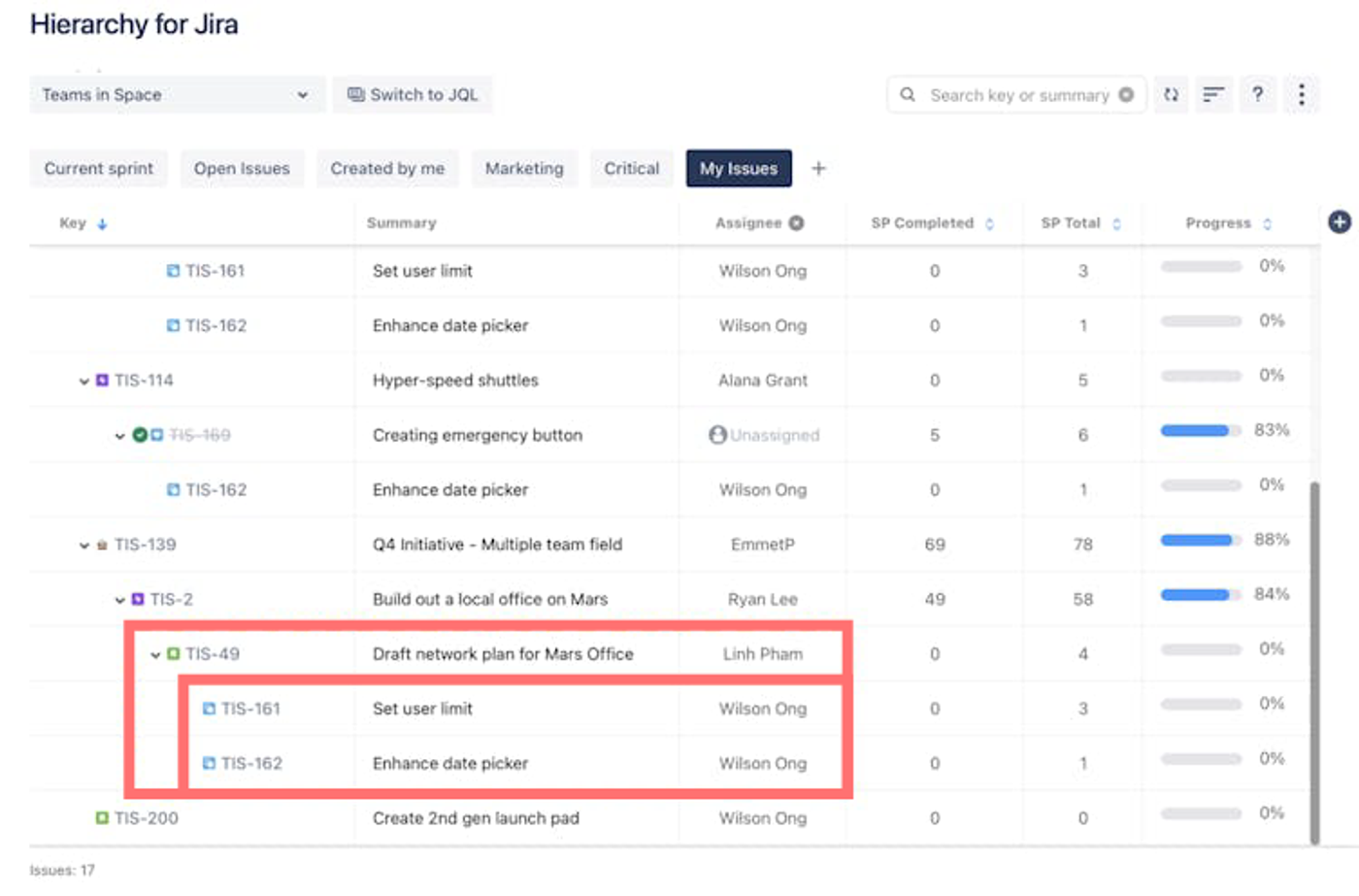Clear the search field with its x icon

[x=1126, y=94]
